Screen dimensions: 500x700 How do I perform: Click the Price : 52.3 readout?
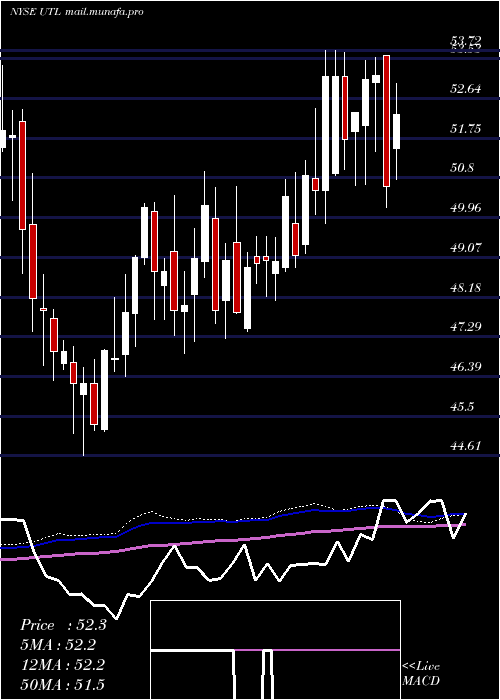63,625
